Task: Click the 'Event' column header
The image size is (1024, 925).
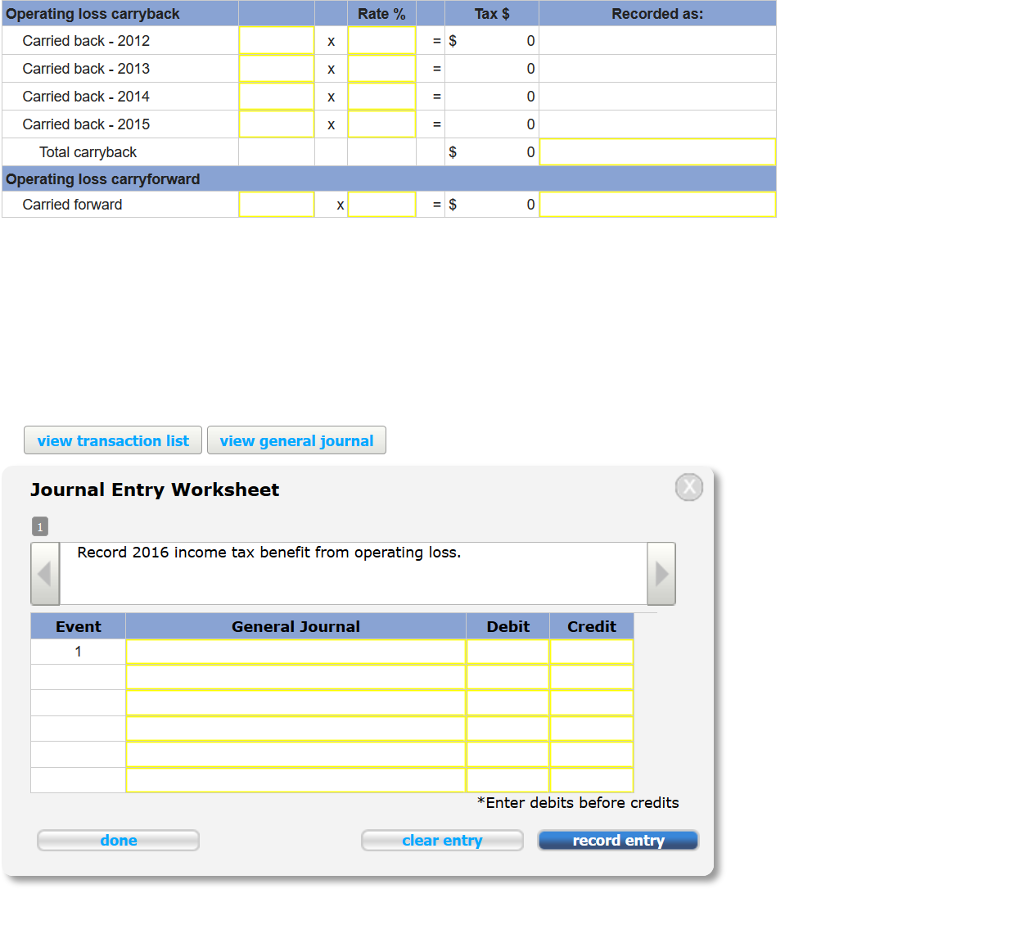Action: (x=78, y=626)
